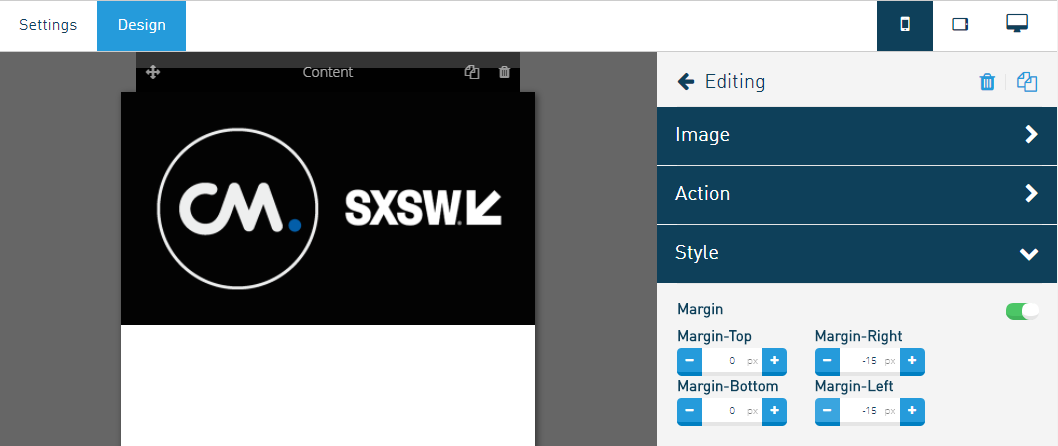Click the Margin-Left input field
1058x446 pixels.
(870, 411)
